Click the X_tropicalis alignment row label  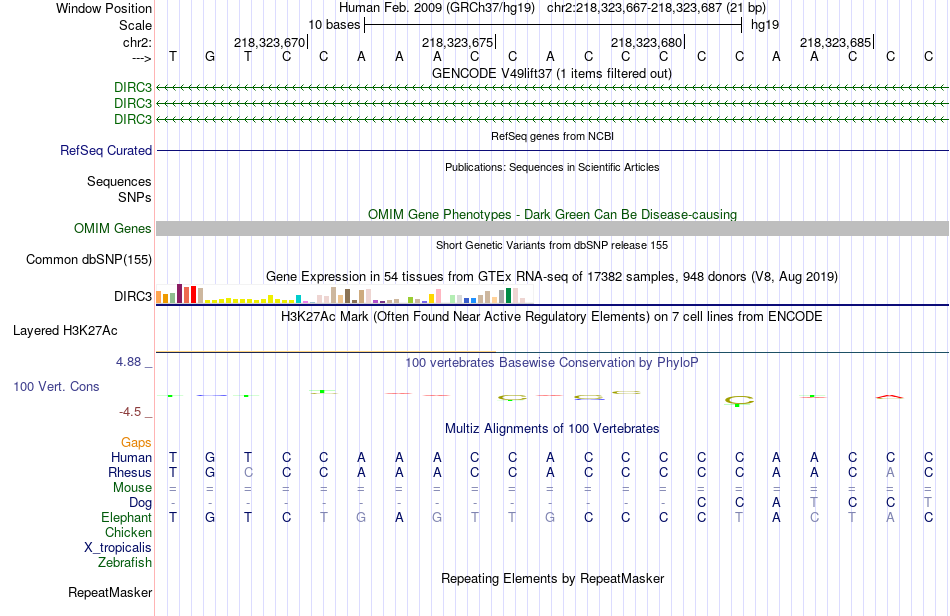[118, 548]
